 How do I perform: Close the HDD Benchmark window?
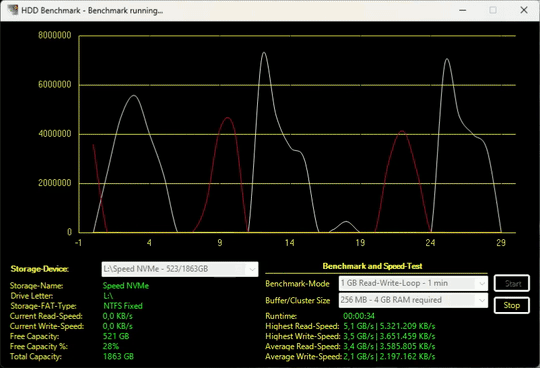pyautogui.click(x=524, y=10)
